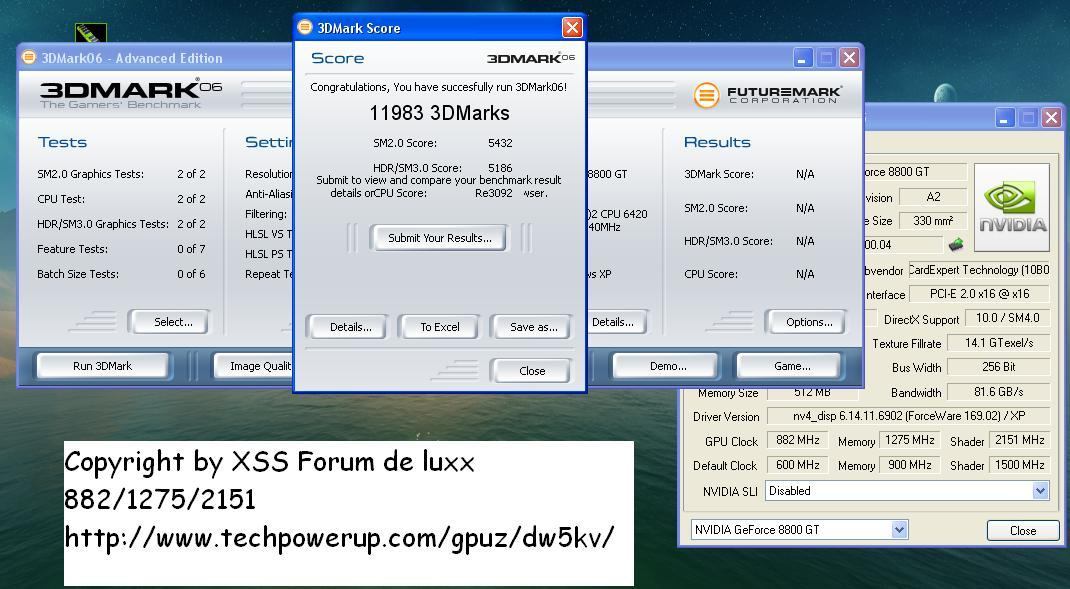The height and width of the screenshot is (589, 1070).
Task: Click the HDR/SM3.0 Score value 5186
Action: pyautogui.click(x=500, y=167)
